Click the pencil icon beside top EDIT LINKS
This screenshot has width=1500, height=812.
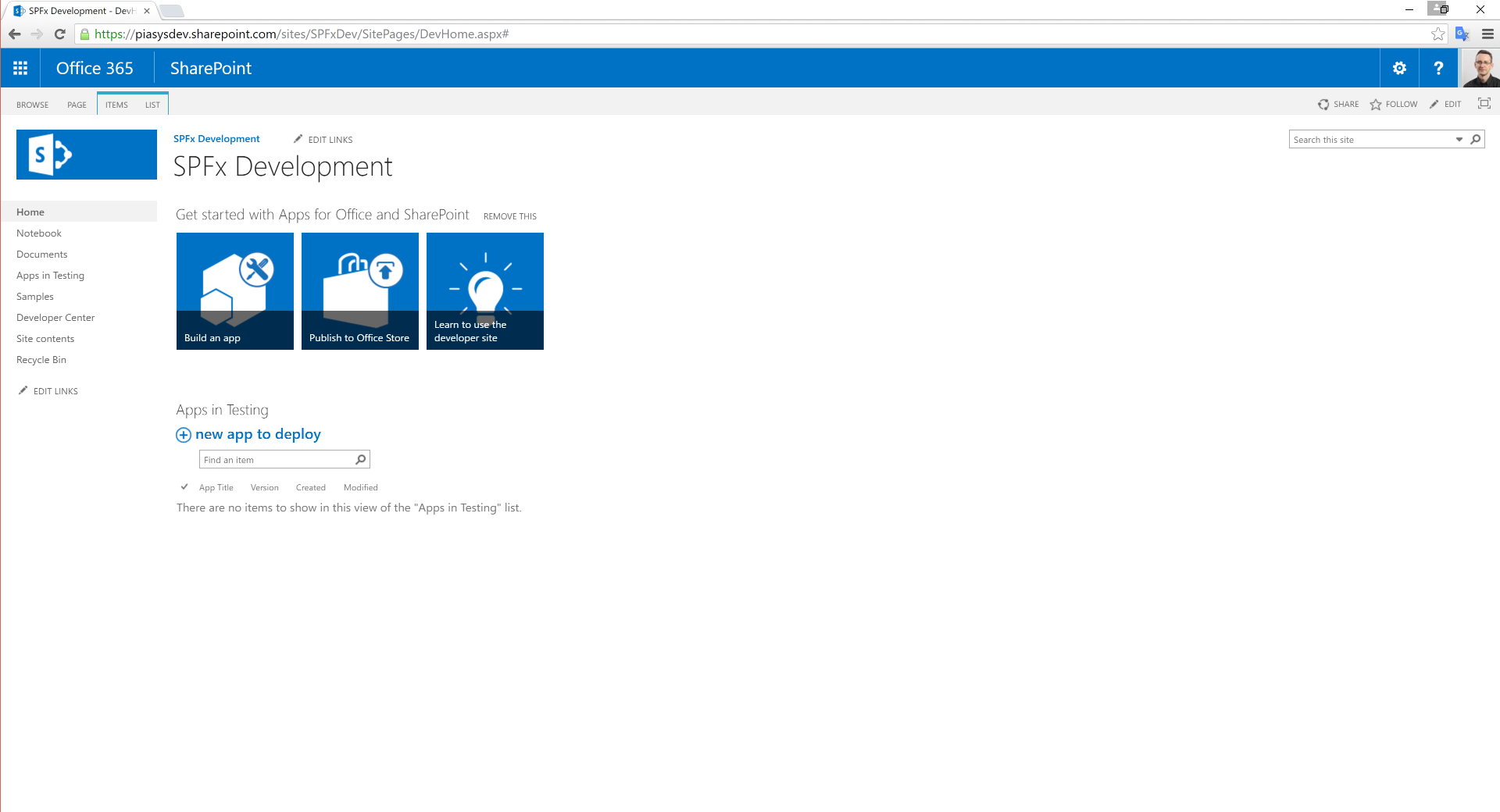[298, 138]
